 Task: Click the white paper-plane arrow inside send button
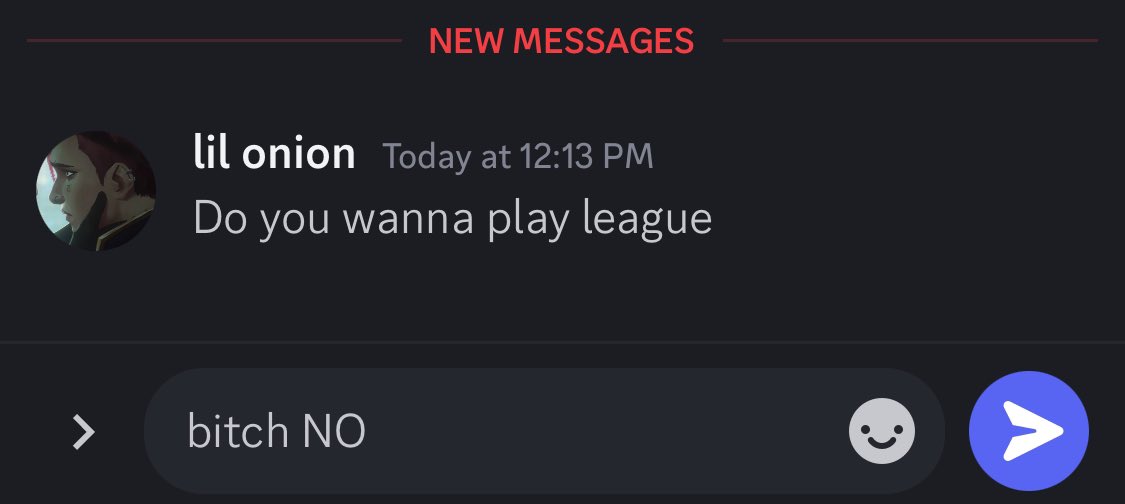click(1032, 431)
